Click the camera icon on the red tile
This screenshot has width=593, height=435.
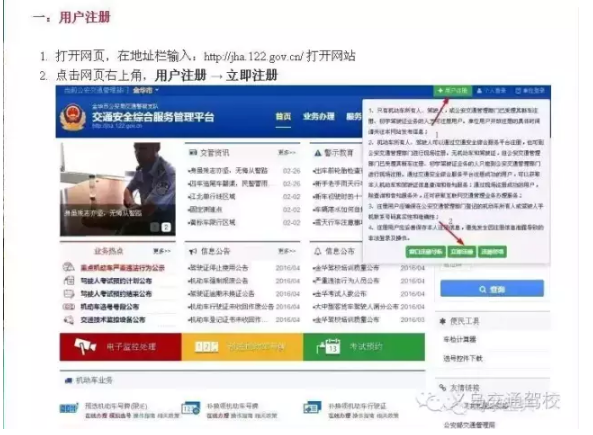85,346
